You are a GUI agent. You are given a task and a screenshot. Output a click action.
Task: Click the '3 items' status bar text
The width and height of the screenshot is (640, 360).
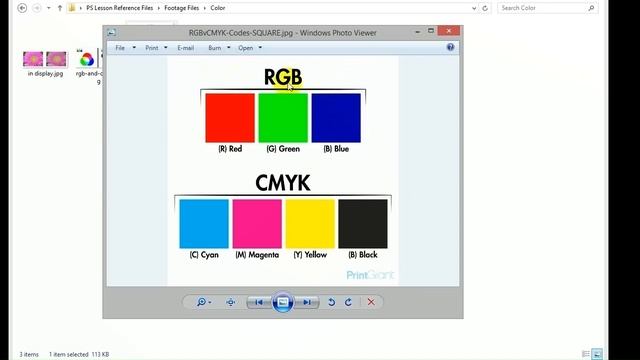[29, 354]
